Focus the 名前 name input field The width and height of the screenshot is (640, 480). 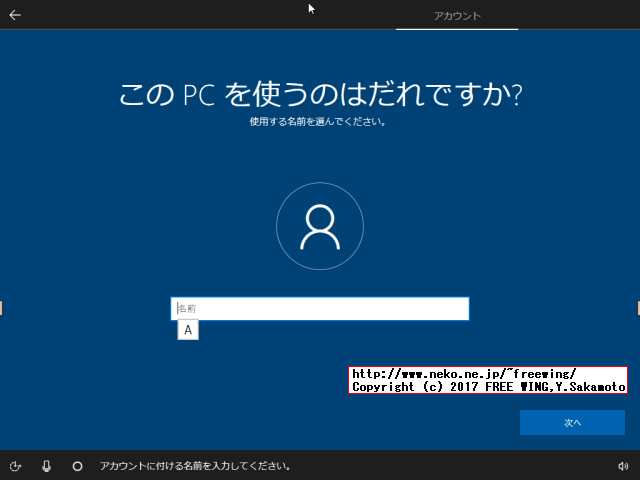click(x=320, y=309)
